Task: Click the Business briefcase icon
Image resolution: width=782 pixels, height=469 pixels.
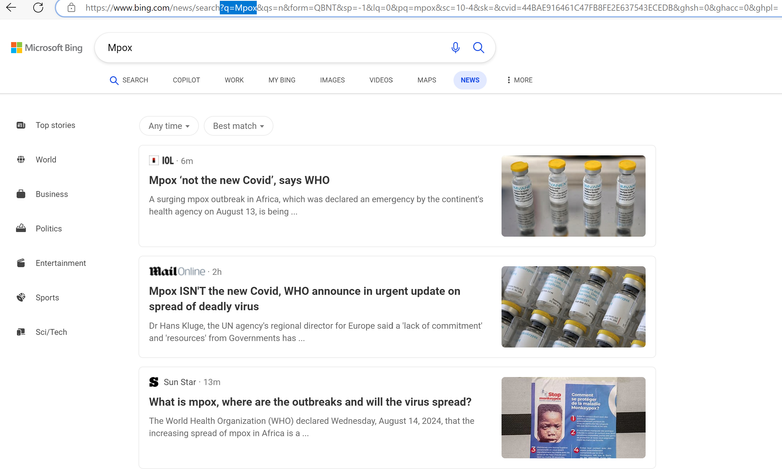Action: 21,194
